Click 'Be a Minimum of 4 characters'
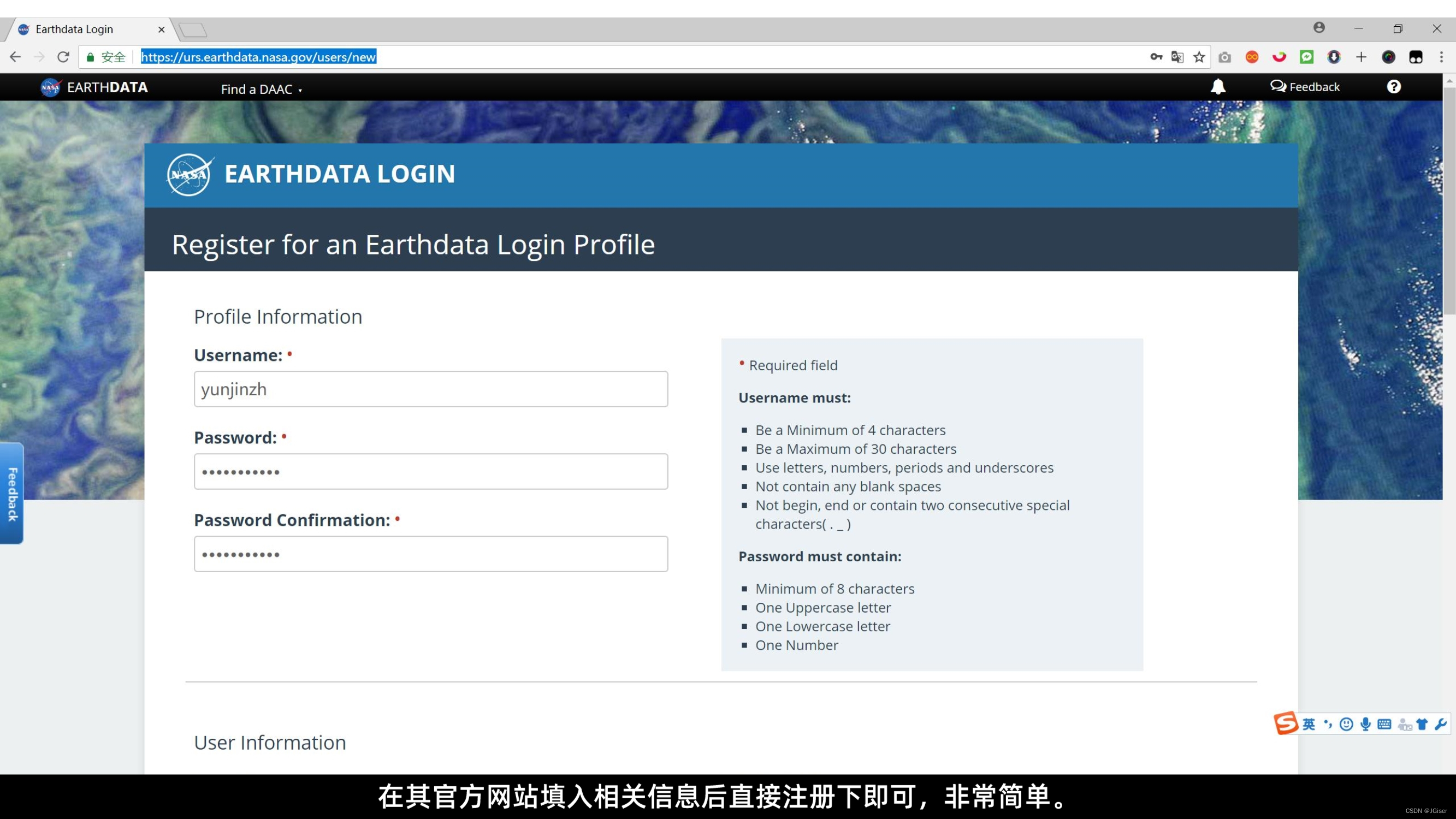The height and width of the screenshot is (819, 1456). pyautogui.click(x=851, y=430)
